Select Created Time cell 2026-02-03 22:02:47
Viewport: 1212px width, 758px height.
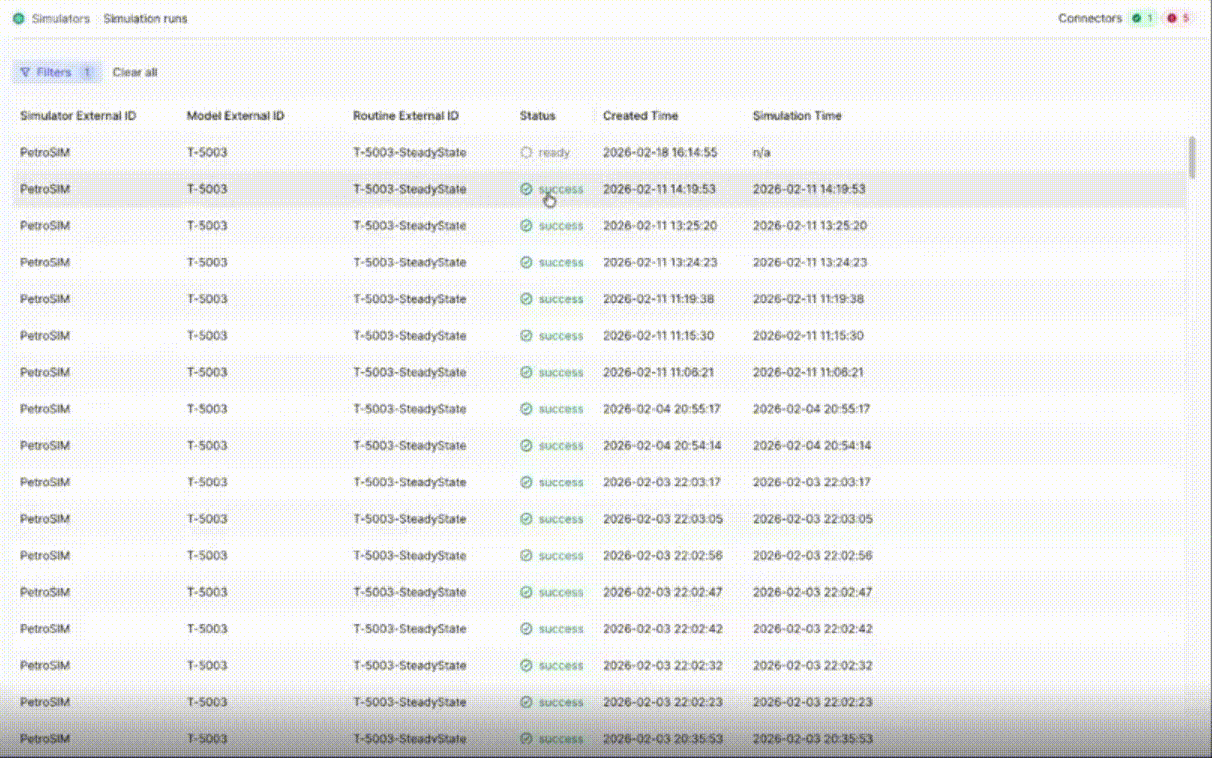(662, 592)
